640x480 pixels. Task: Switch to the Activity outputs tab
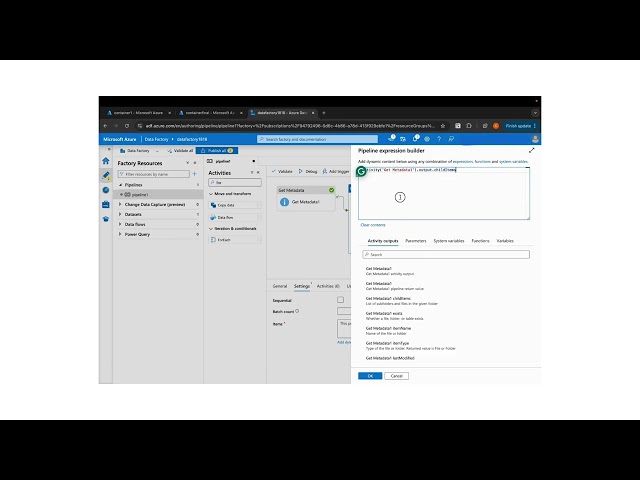383,241
